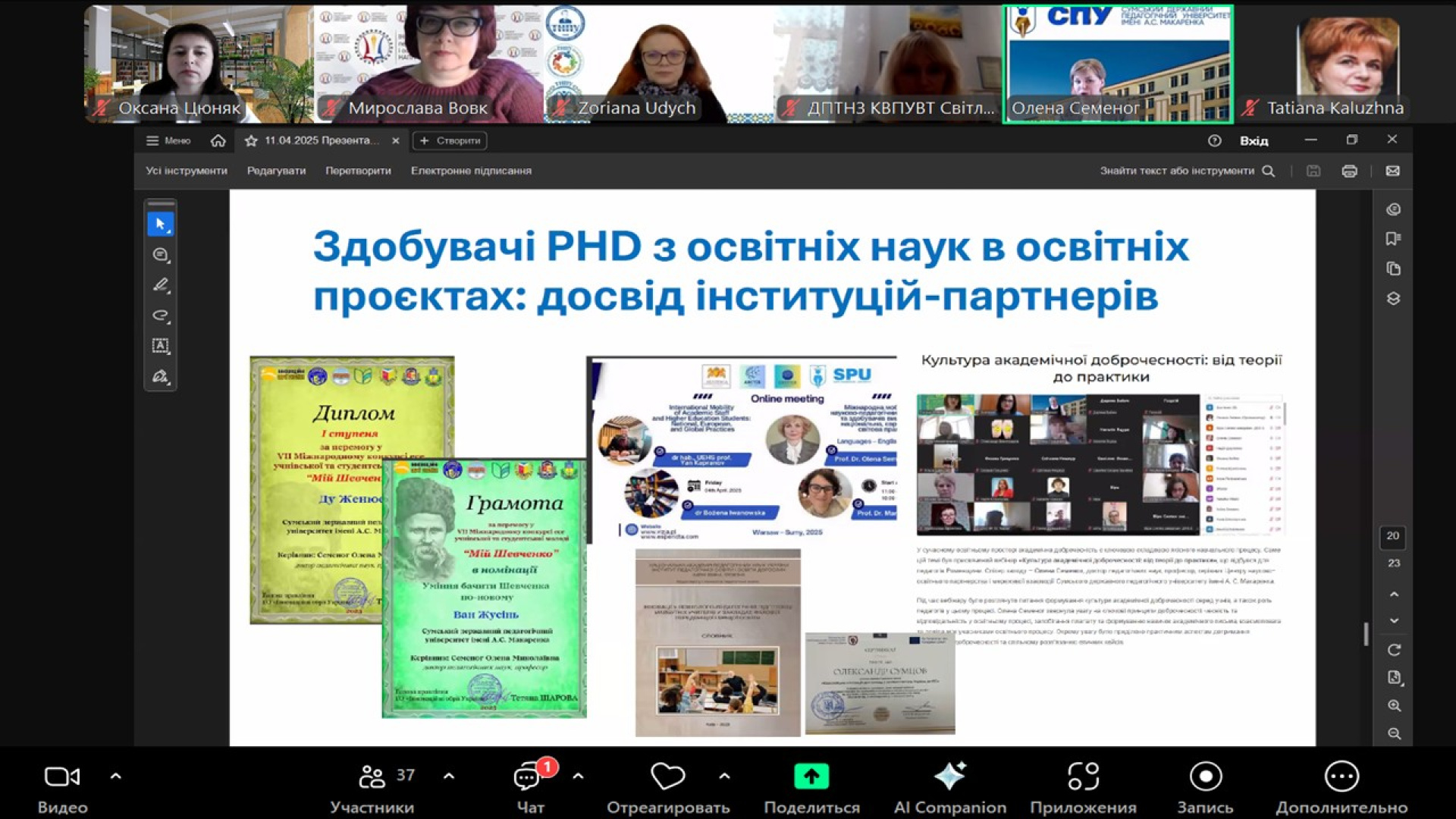The width and height of the screenshot is (1456, 819).
Task: Click the Online meeting SPU poster image
Action: 742,450
